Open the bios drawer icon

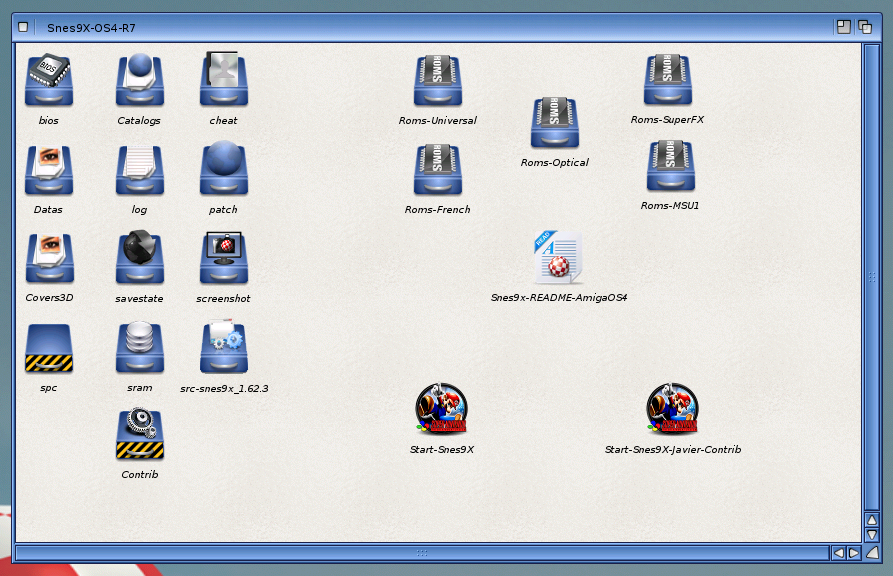(x=48, y=82)
